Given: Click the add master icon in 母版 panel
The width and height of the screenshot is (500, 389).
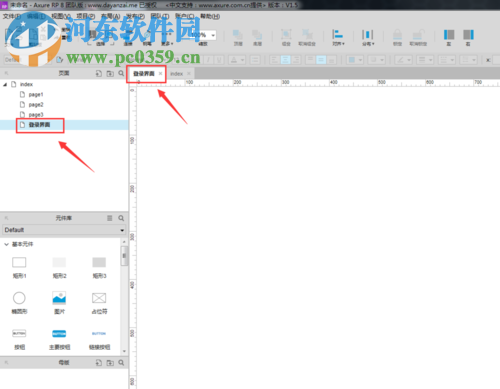Looking at the screenshot, I should 99,363.
